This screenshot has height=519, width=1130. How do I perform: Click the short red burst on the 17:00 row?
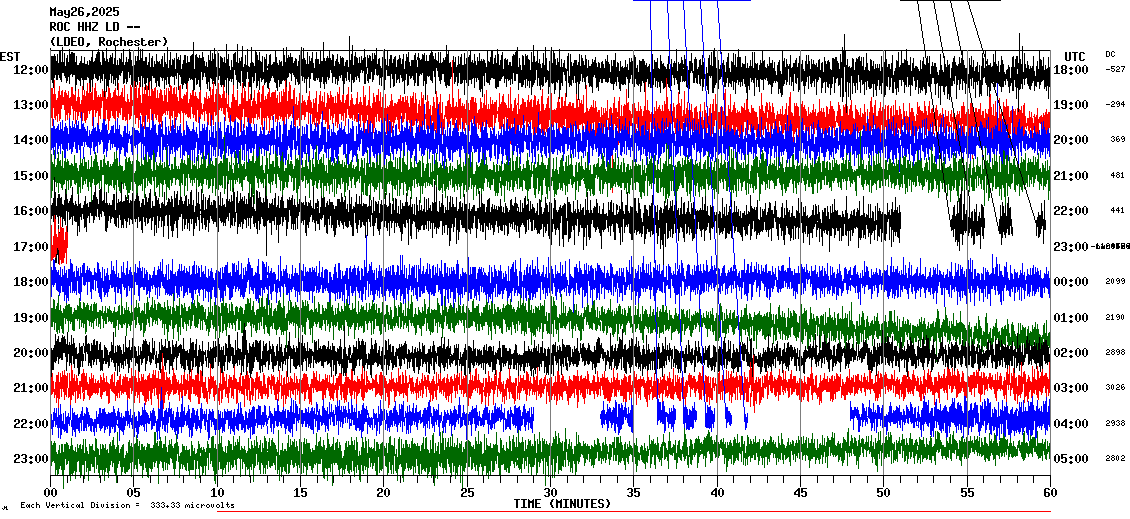pyautogui.click(x=59, y=244)
